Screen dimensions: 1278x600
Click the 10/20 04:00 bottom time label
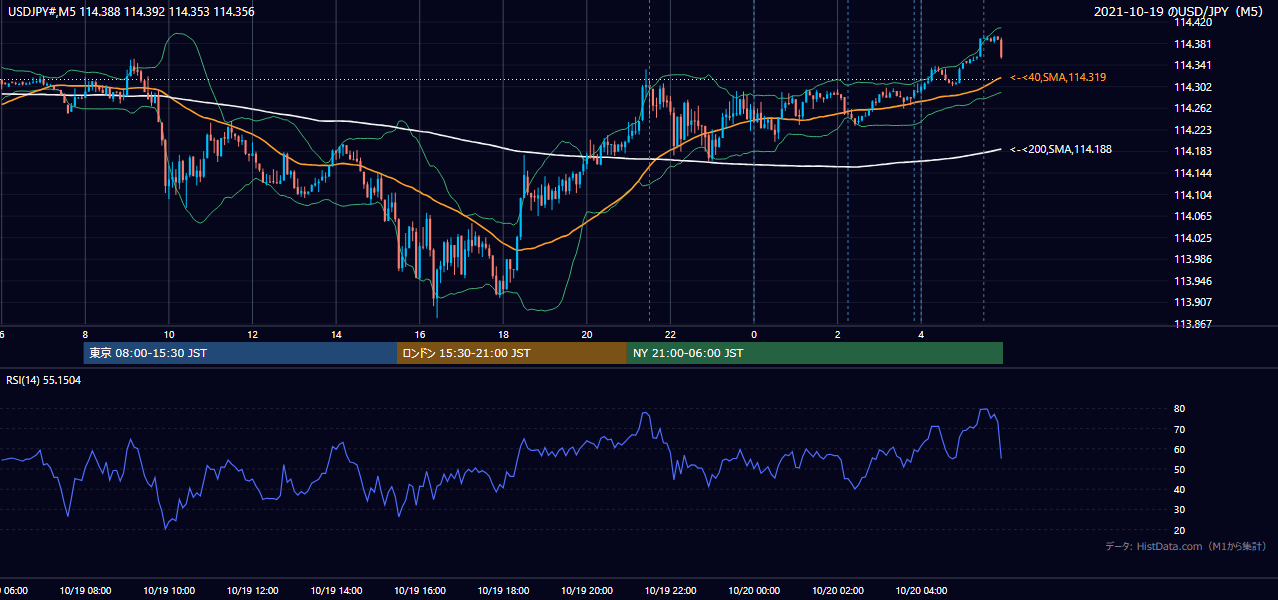point(922,591)
